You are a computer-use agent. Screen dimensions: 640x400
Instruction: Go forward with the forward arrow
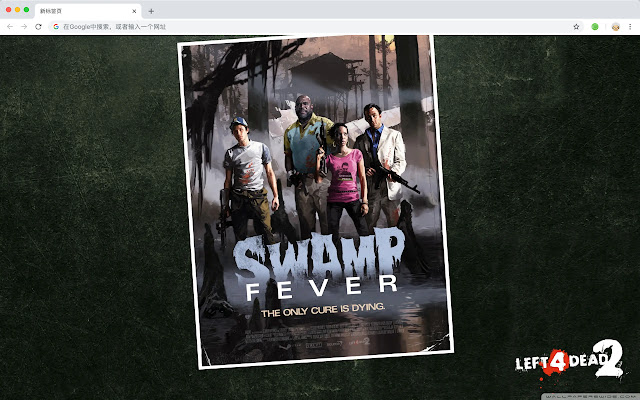click(x=24, y=27)
